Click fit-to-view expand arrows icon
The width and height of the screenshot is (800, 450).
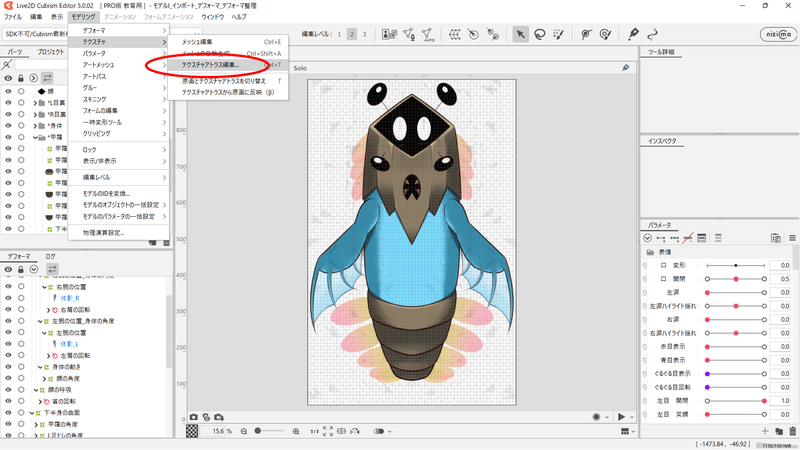[328, 431]
